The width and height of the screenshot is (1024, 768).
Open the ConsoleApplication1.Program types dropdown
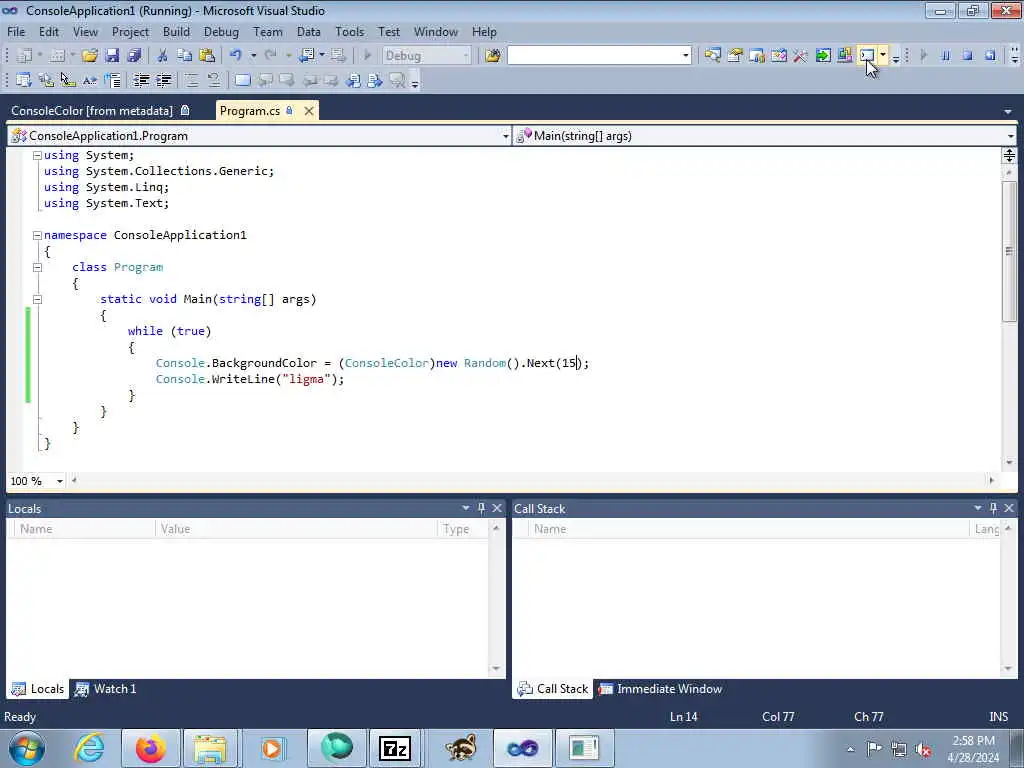click(505, 136)
